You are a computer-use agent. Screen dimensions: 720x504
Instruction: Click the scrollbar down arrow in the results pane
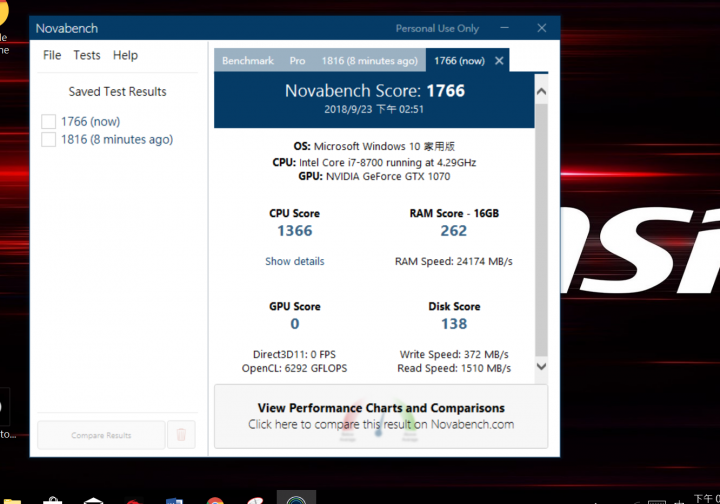(x=541, y=366)
